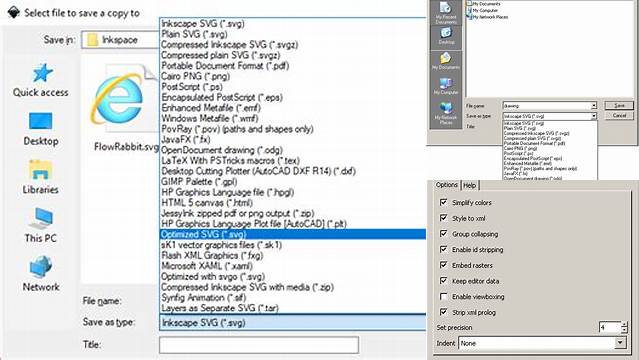Viewport: 639px width, 360px height.
Task: Select the This PC icon
Action: [x=41, y=218]
